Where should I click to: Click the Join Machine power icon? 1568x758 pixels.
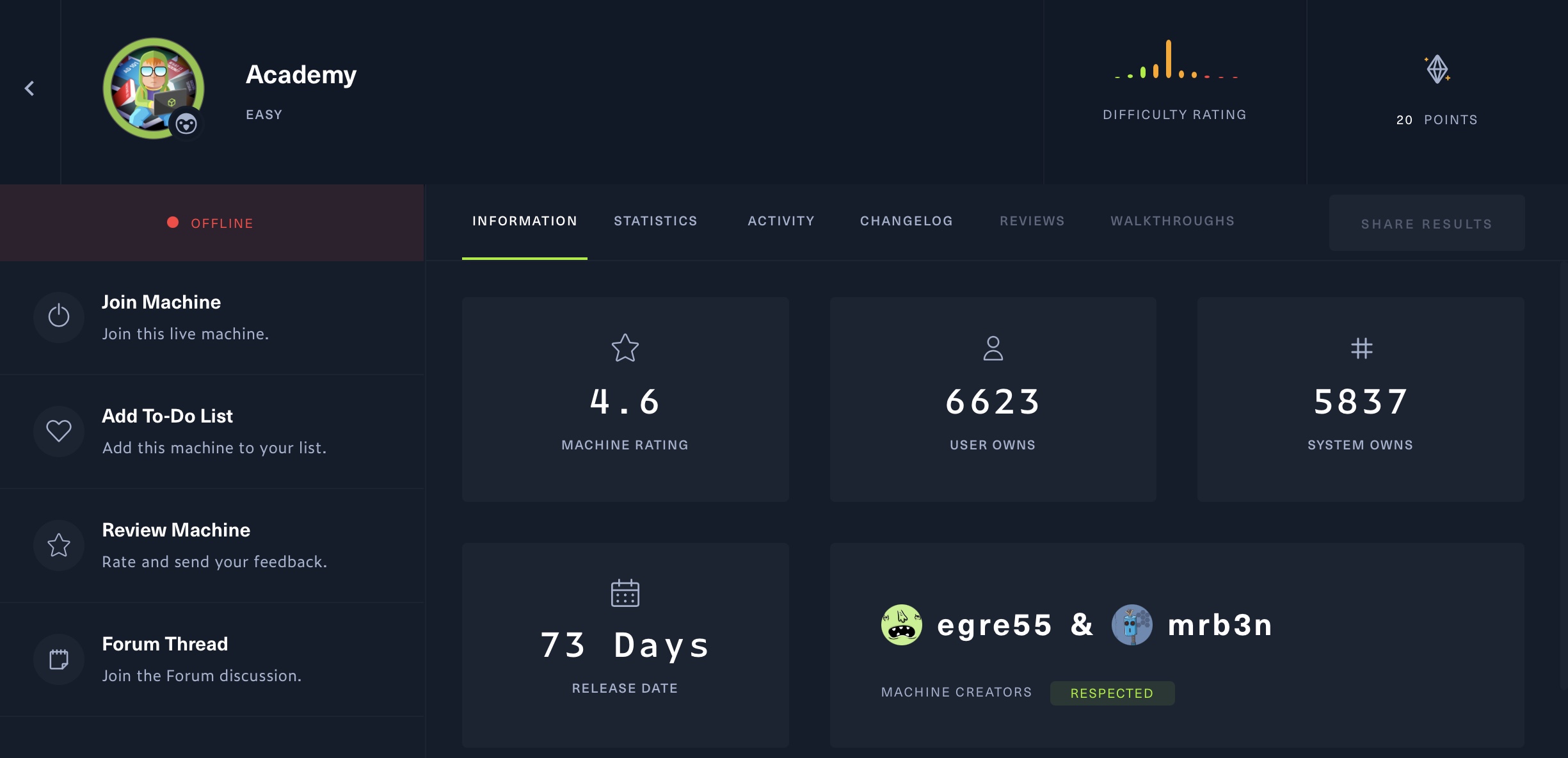point(59,316)
